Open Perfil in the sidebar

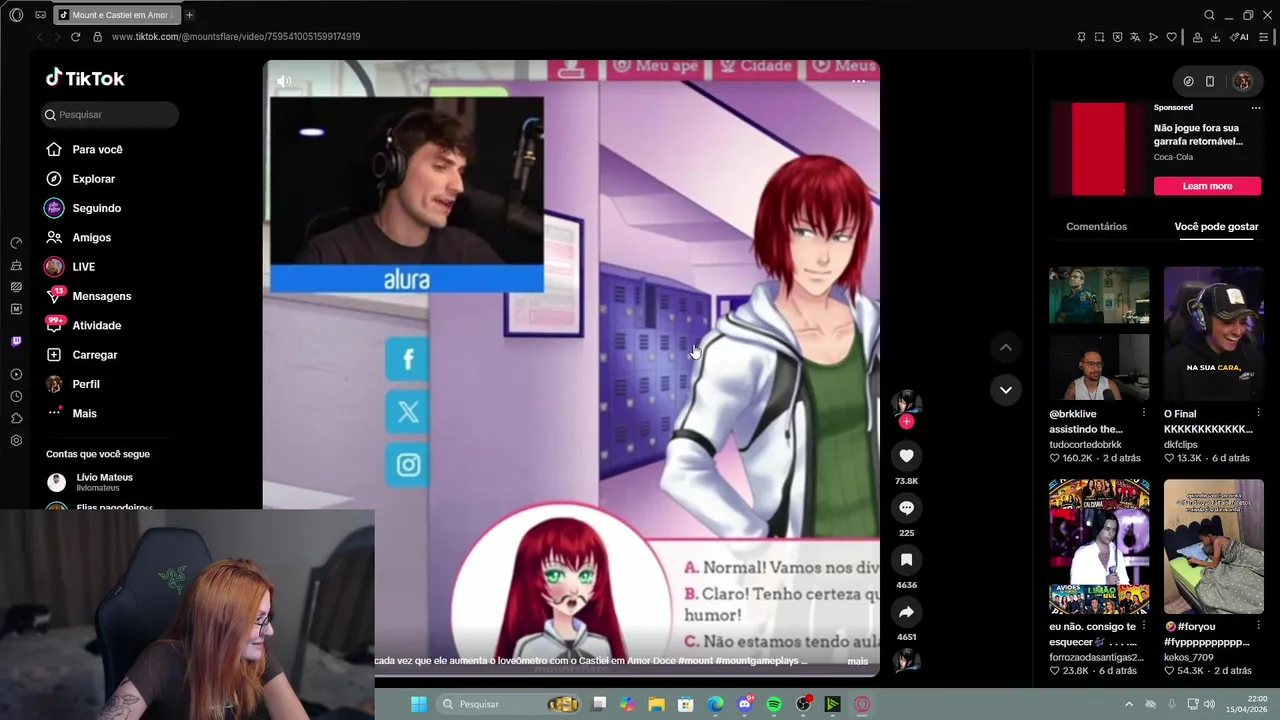click(x=73, y=384)
